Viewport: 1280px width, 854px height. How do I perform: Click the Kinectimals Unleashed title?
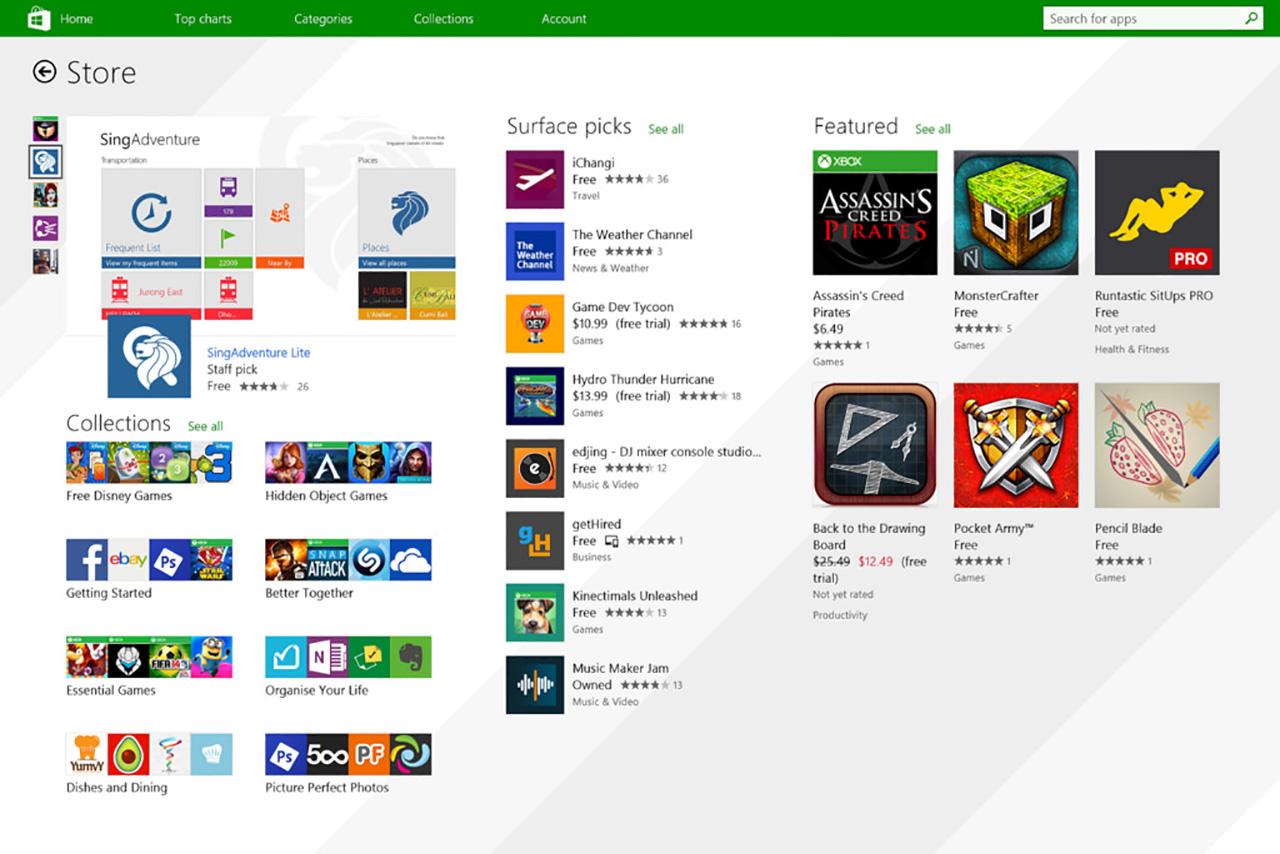tap(635, 596)
